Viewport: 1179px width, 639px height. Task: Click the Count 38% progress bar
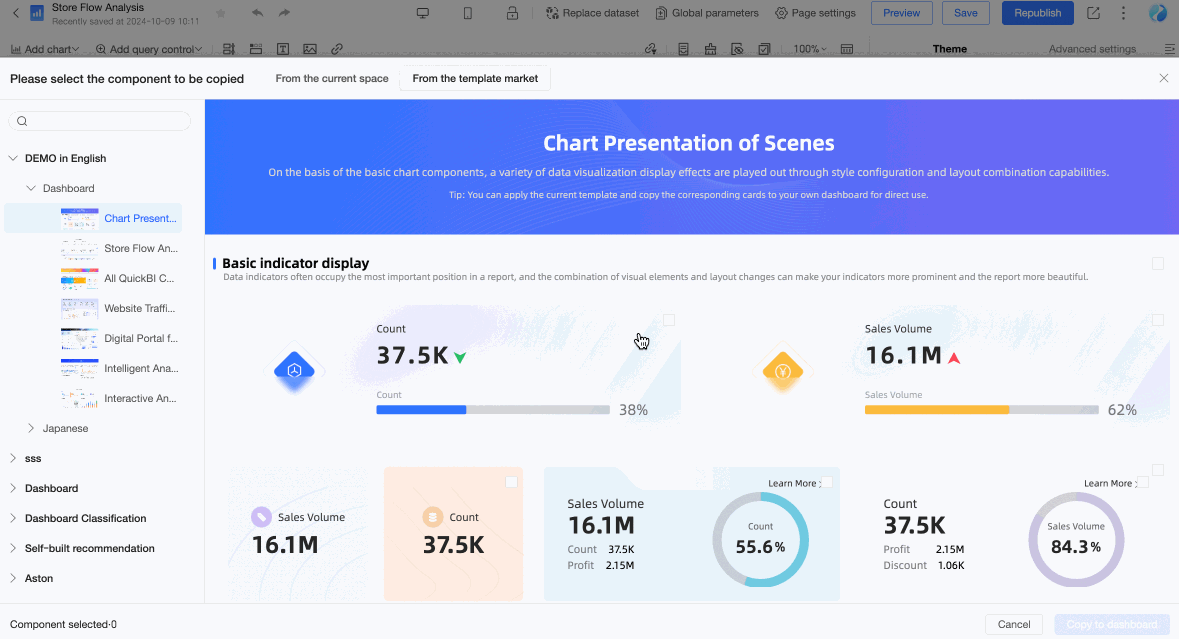493,410
